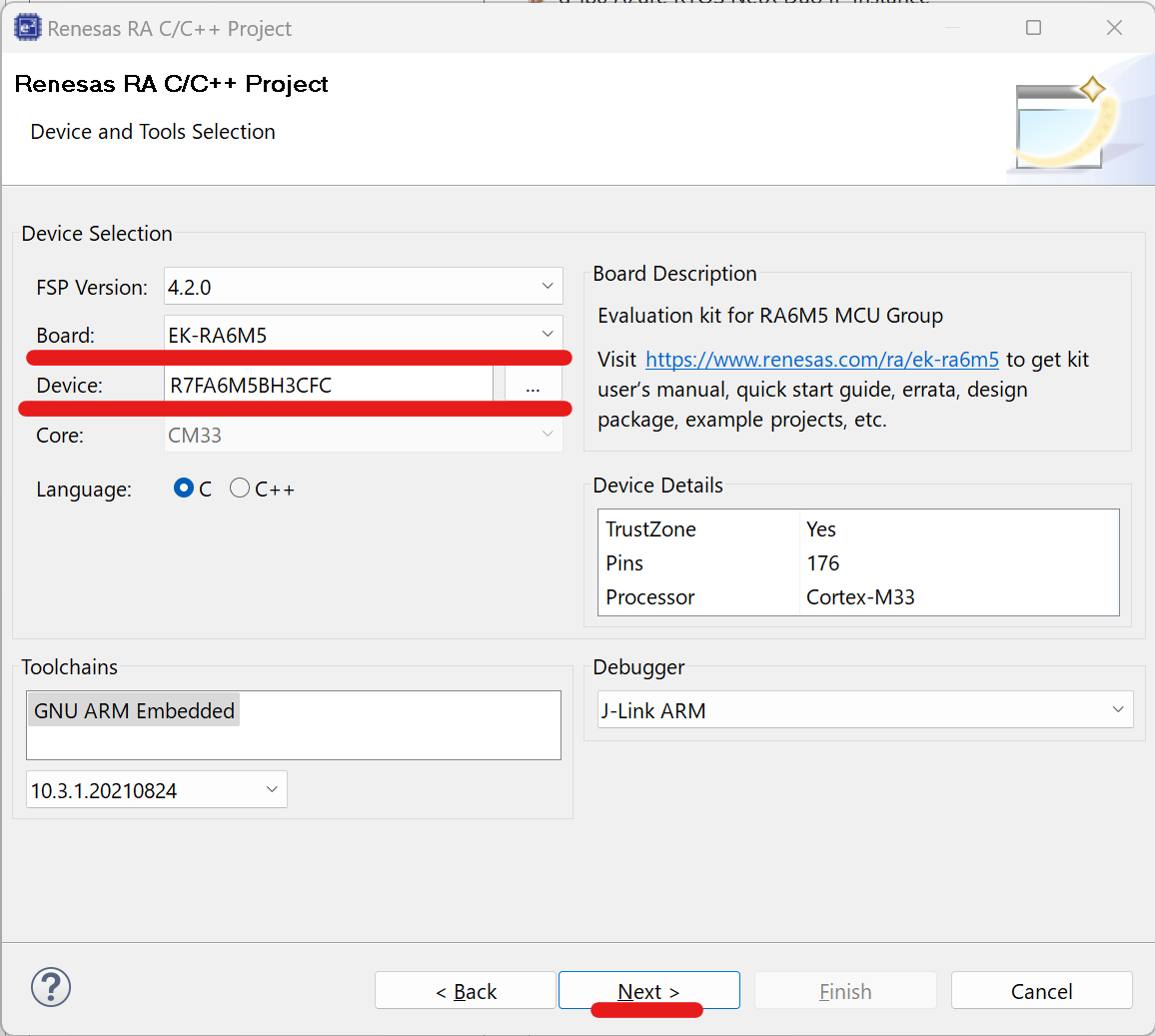The image size is (1155, 1036).
Task: Click the TrustZone row in Device Details
Action: point(858,528)
